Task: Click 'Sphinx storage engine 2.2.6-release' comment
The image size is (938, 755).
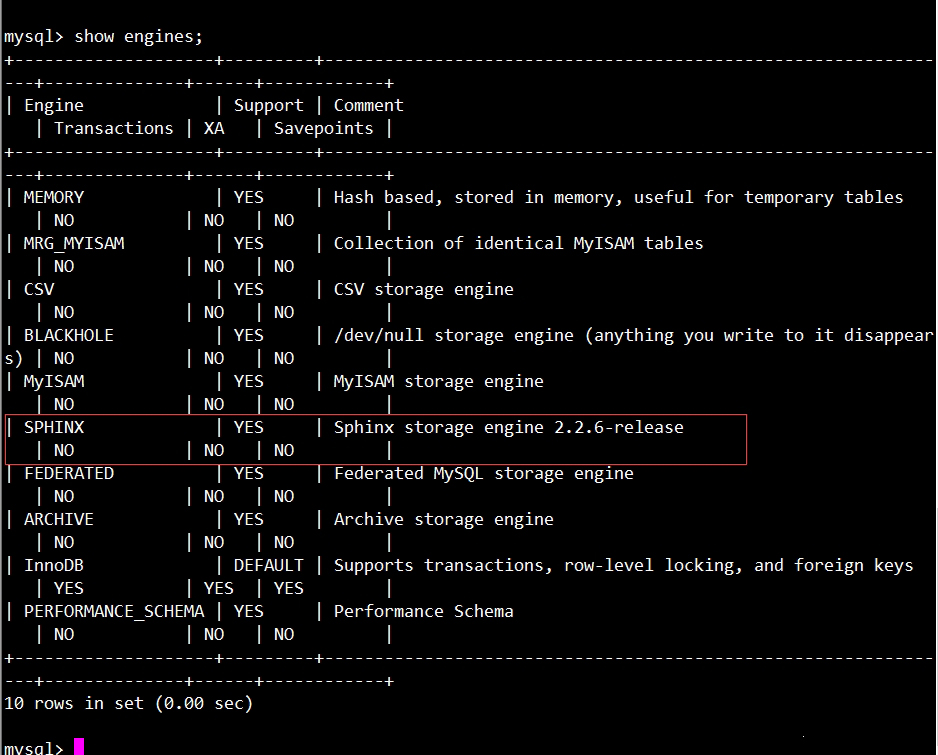Action: coord(508,427)
